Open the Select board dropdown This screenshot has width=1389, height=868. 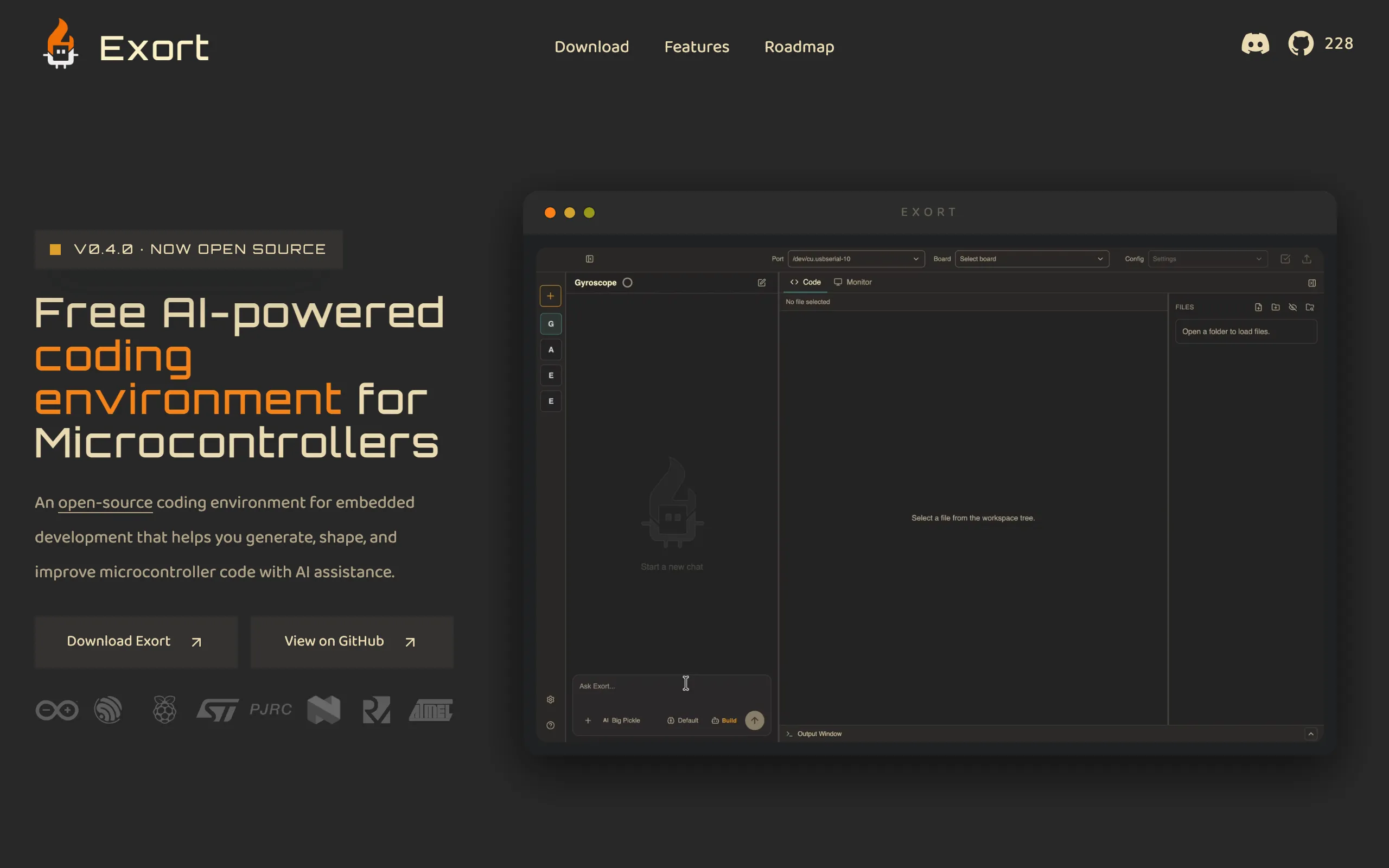(x=1031, y=259)
